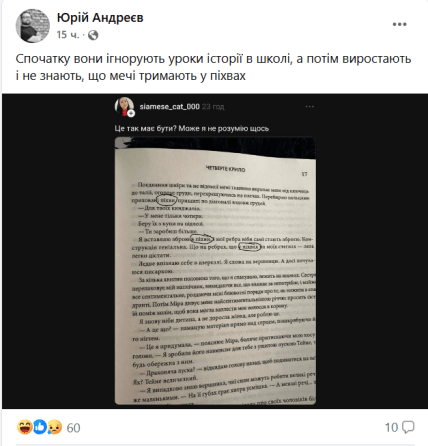Open the post options three-dot menu
This screenshot has height=446, width=428.
[399, 24]
